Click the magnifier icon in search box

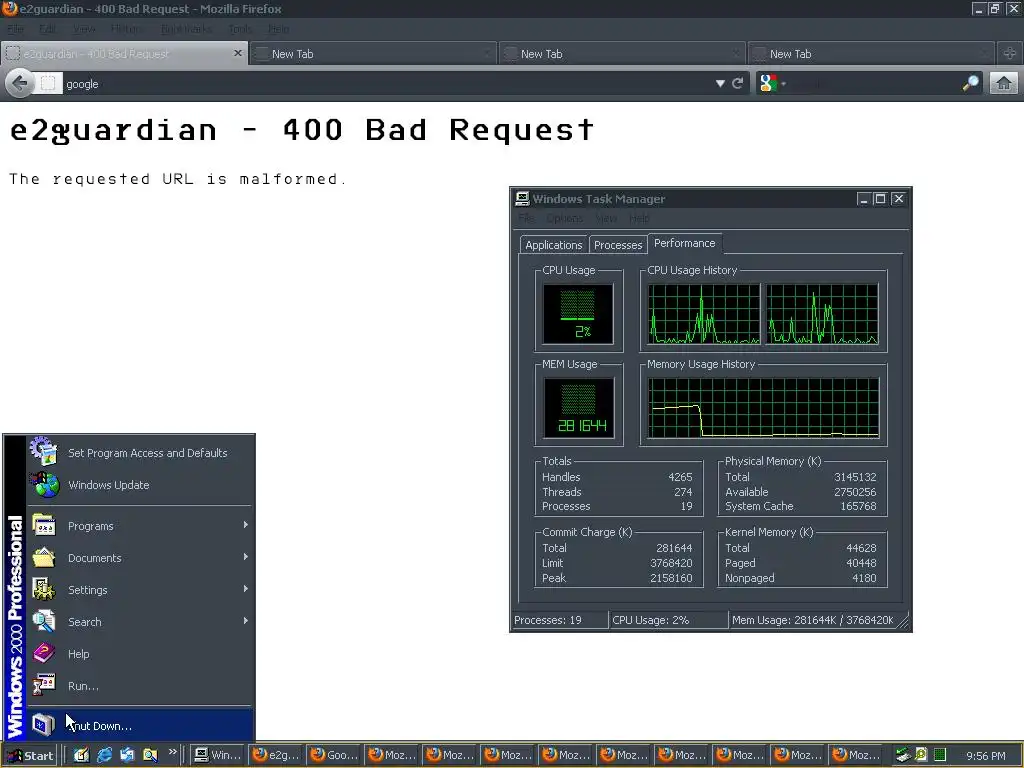pyautogui.click(x=971, y=83)
